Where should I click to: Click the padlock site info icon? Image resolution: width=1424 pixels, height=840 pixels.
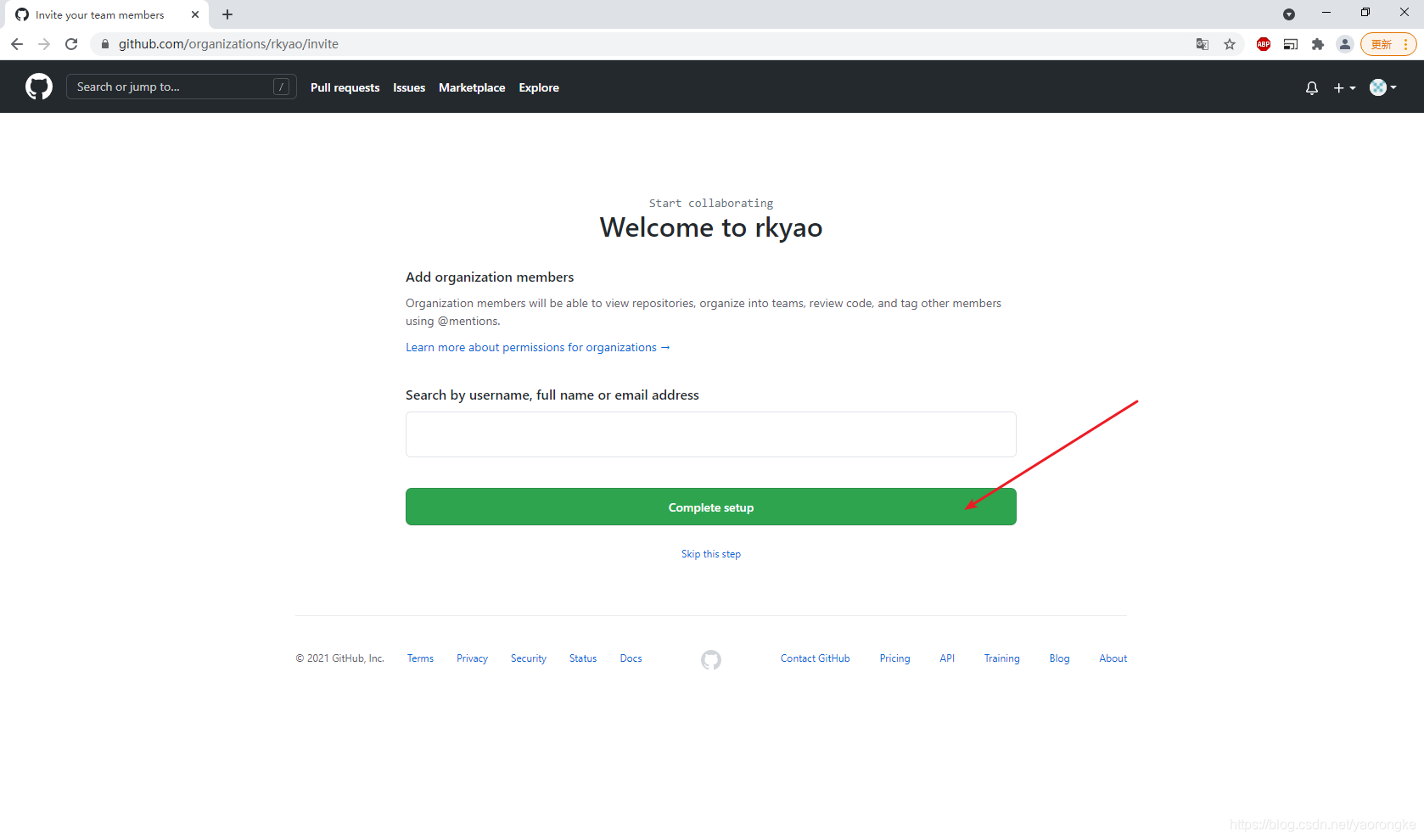pos(105,44)
